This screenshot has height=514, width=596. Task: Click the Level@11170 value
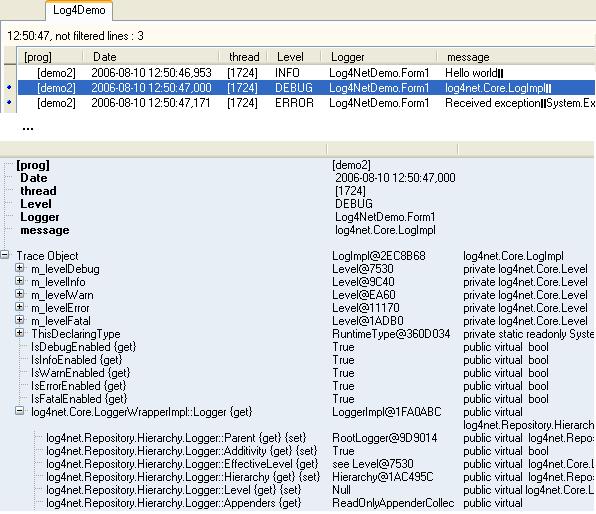click(366, 308)
